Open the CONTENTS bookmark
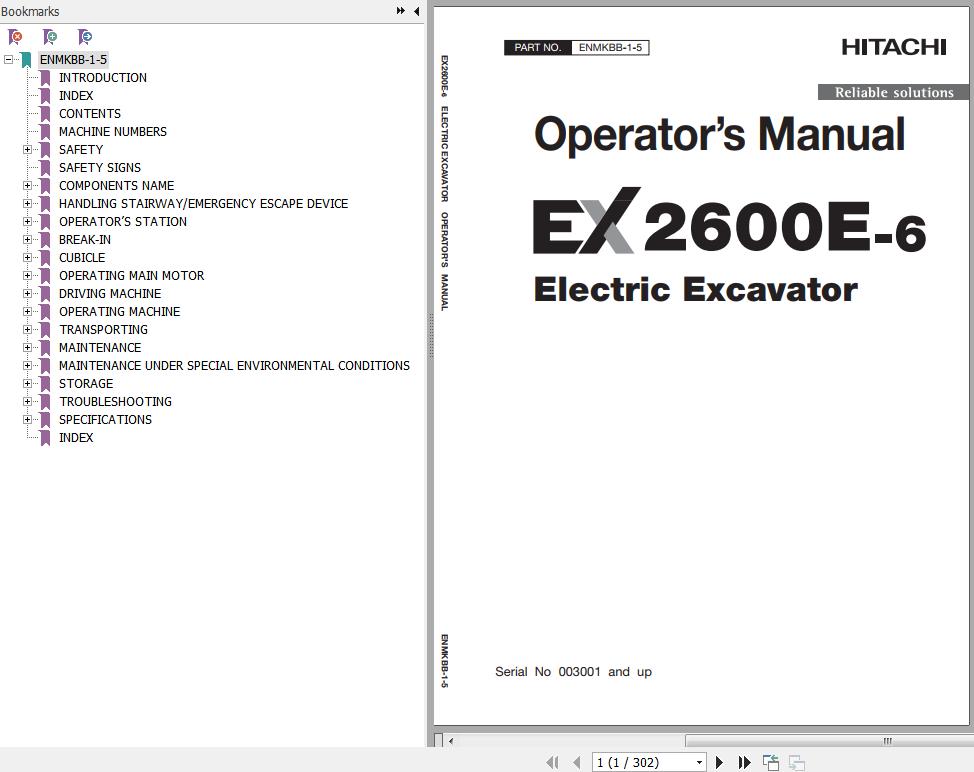Image resolution: width=974 pixels, height=772 pixels. pos(90,114)
